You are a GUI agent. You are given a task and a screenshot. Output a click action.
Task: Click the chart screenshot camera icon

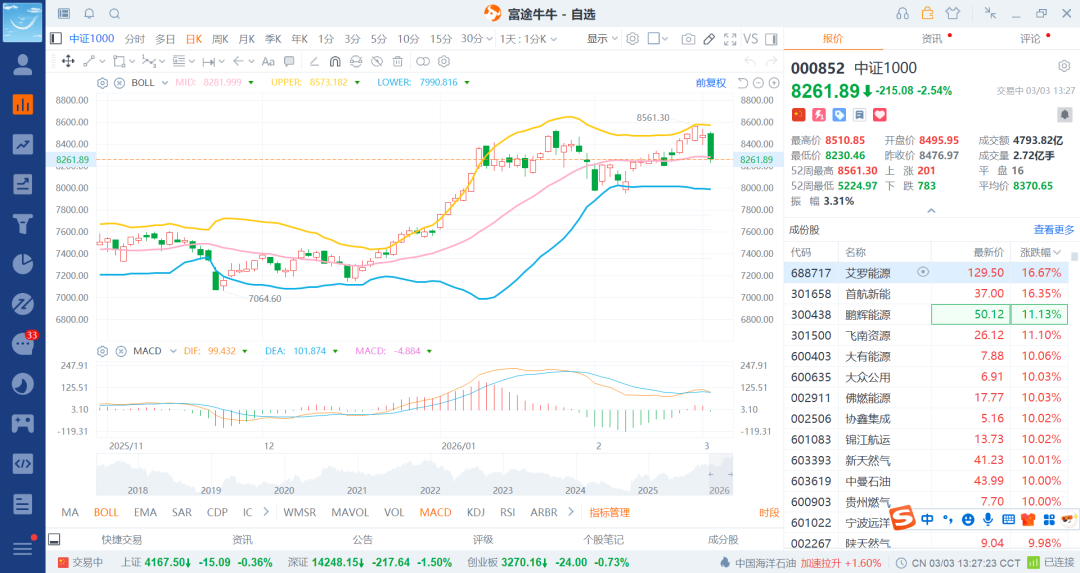[688, 39]
